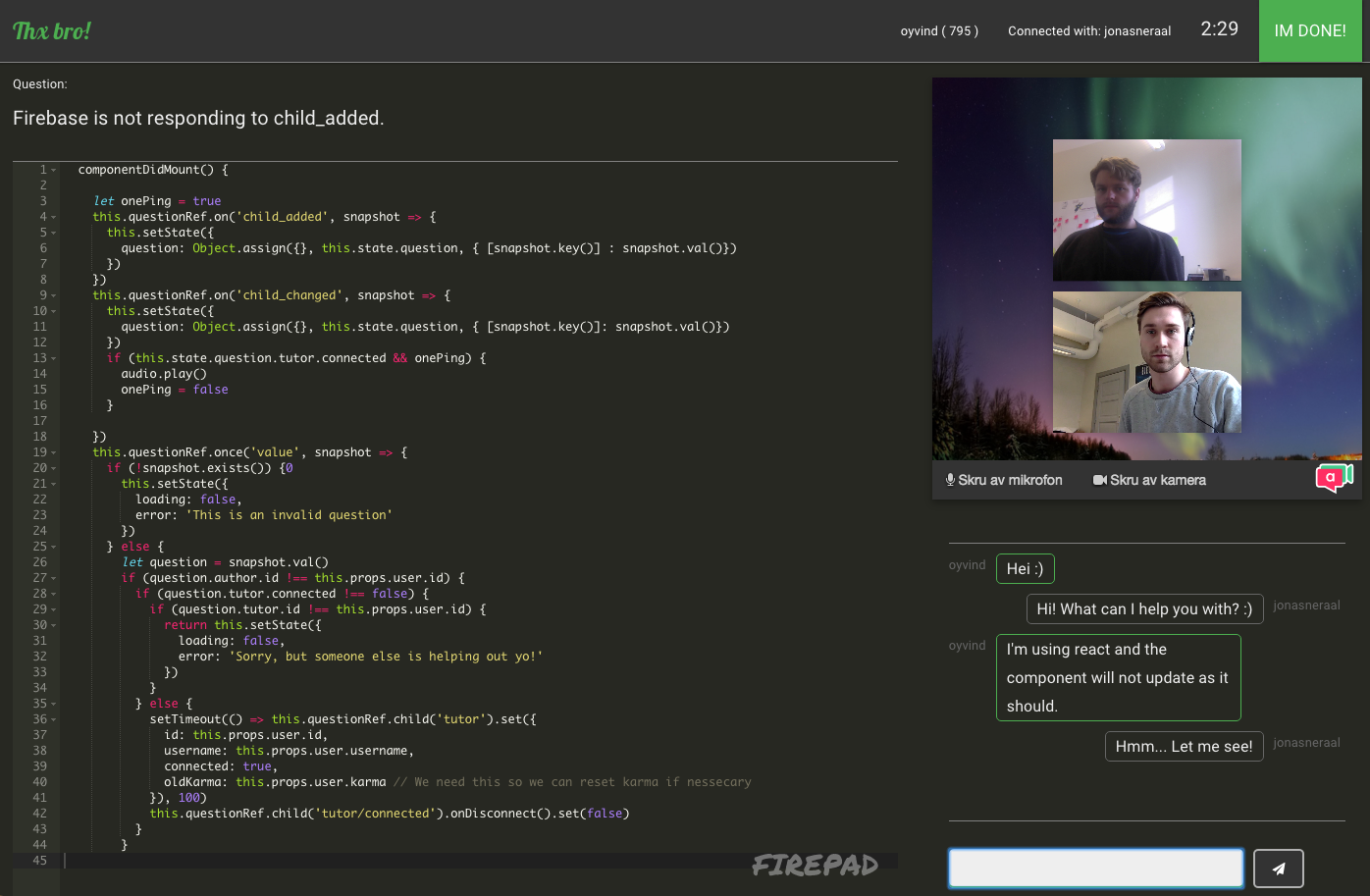Place cursor on componentDidMount() line
1370x896 pixels.
coord(153,170)
